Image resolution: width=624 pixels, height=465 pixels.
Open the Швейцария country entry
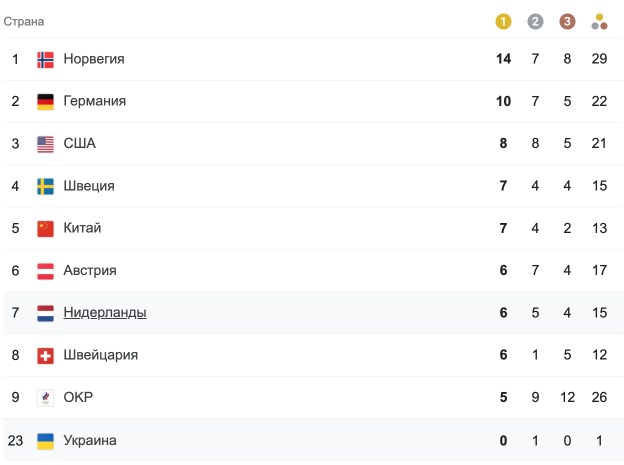(100, 355)
